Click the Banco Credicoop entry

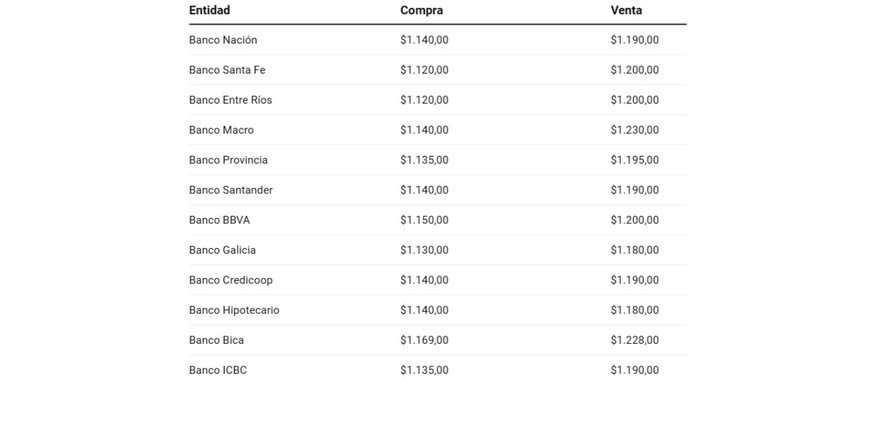click(x=230, y=280)
